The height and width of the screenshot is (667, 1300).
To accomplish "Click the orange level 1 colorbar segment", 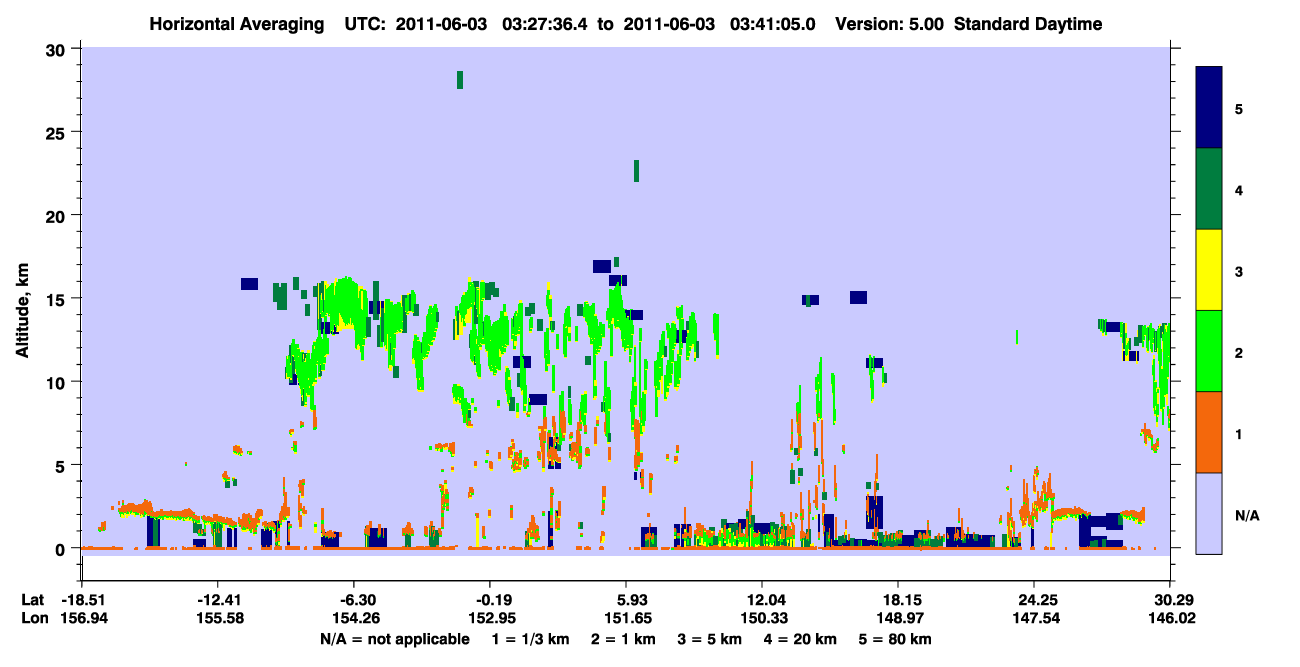I will click(x=1209, y=432).
